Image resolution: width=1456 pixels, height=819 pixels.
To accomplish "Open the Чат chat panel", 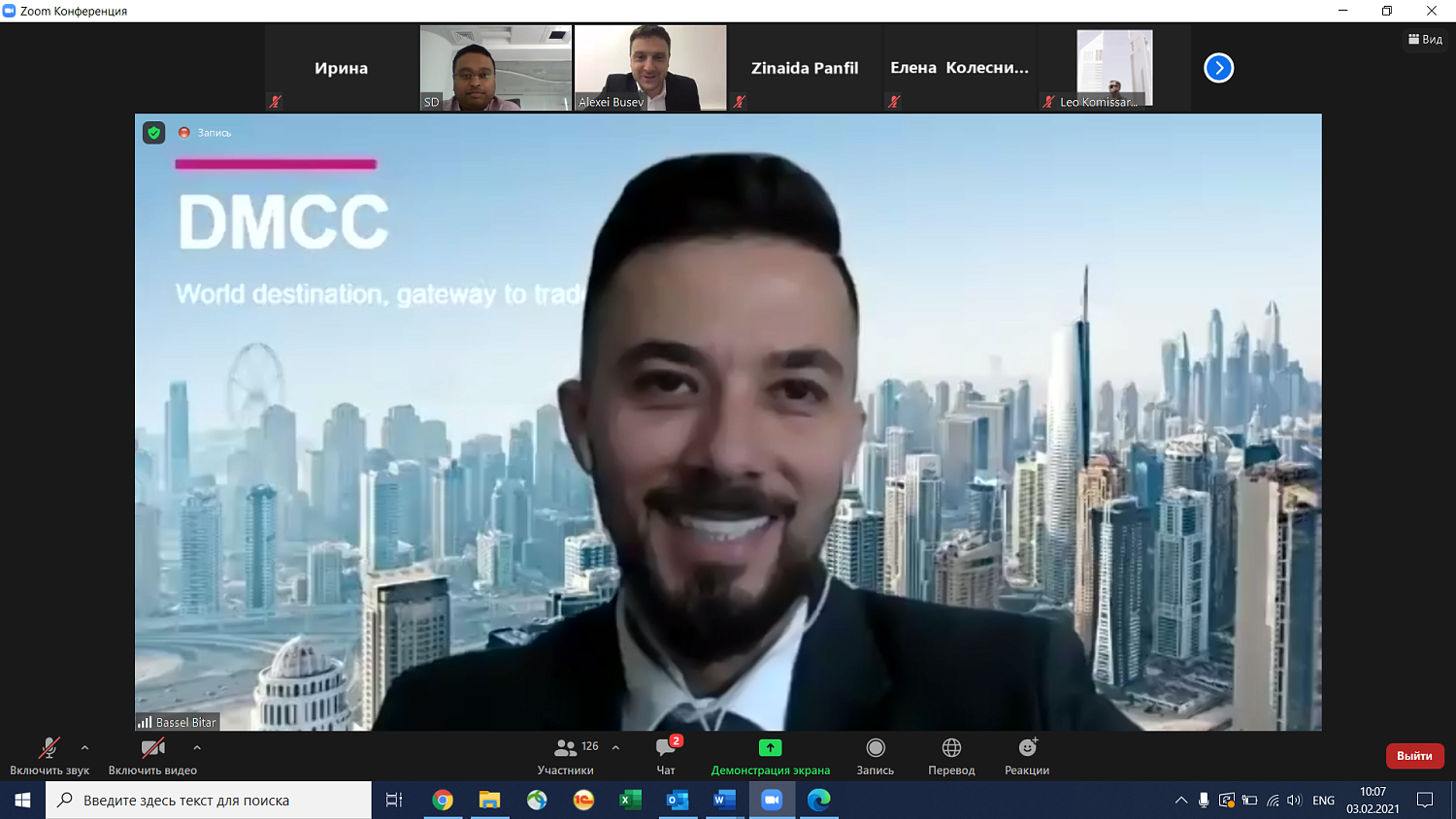I will click(666, 756).
